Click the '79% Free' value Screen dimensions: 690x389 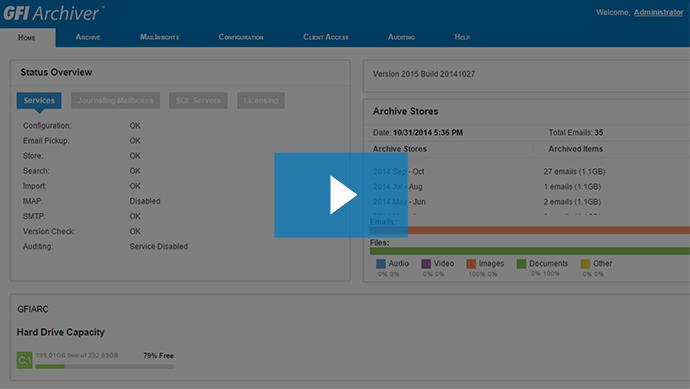tap(158, 356)
